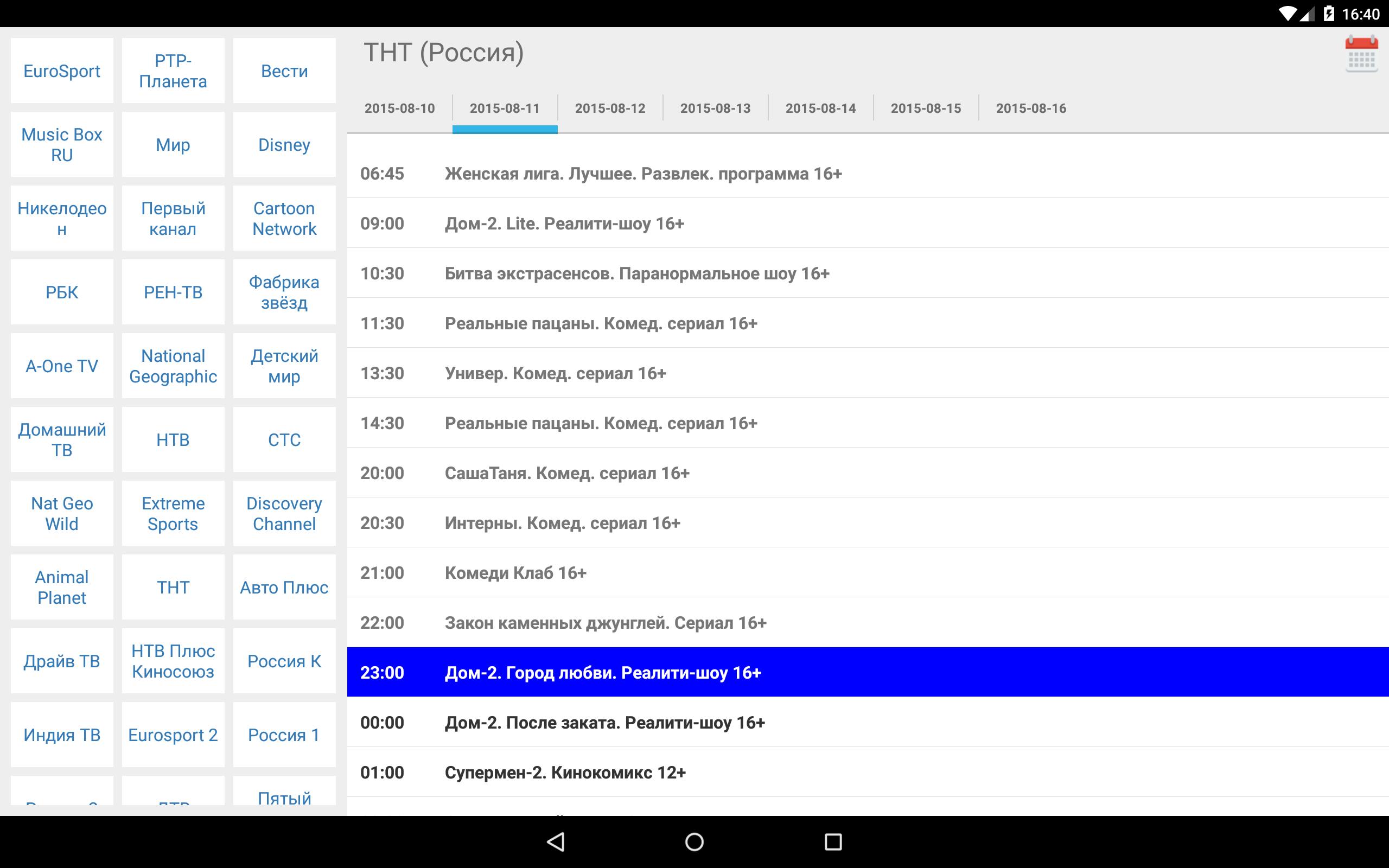Screen dimensions: 1389x868
Task: Select the Music Box RU channel
Action: (x=62, y=145)
